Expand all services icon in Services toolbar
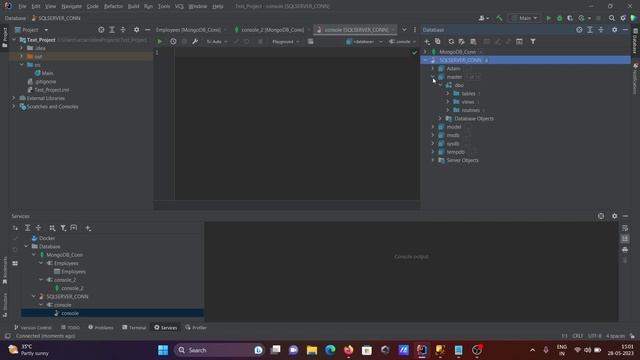Viewport: 640px width, 360px height. (27, 228)
